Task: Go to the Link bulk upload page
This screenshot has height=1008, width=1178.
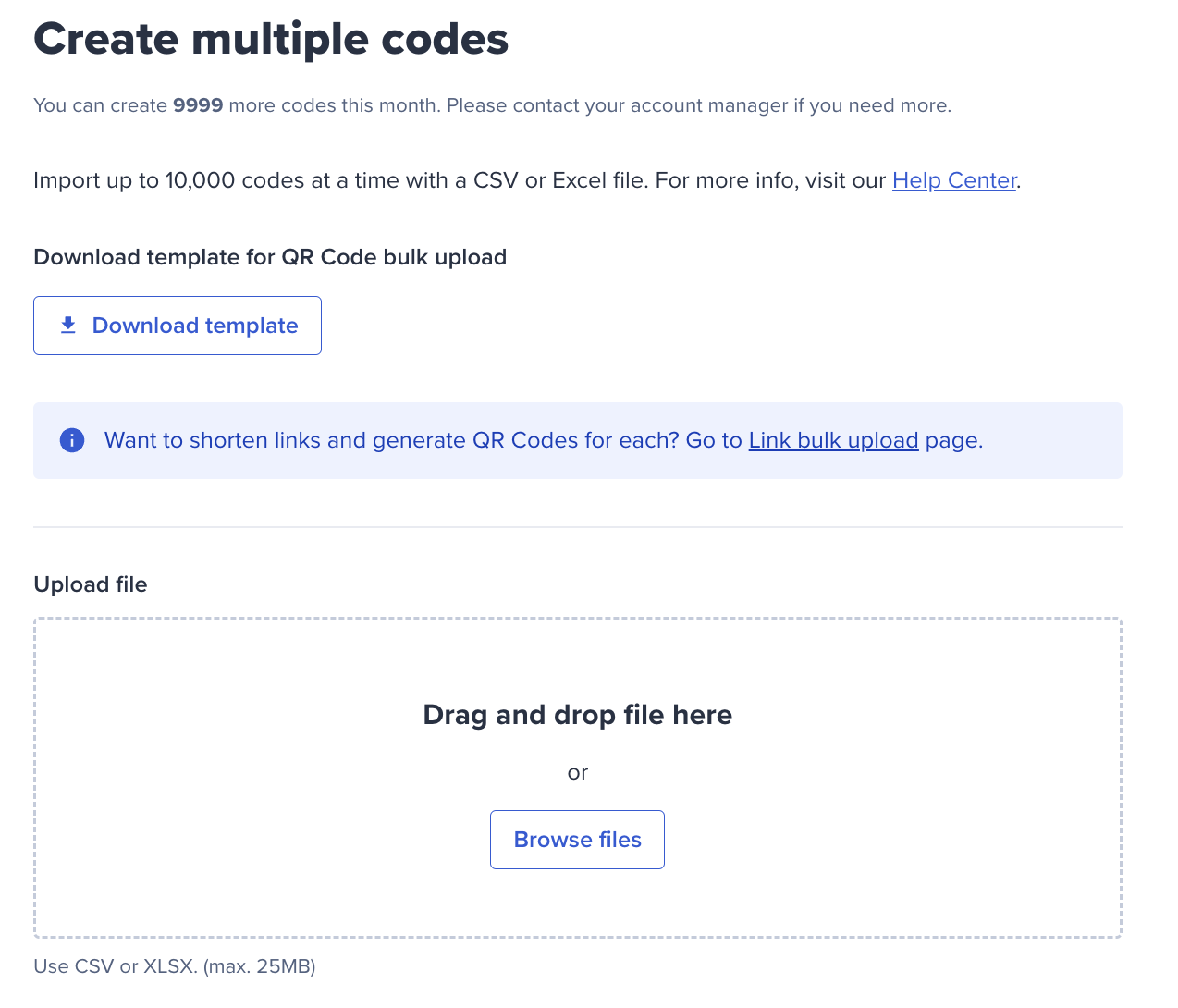Action: pyautogui.click(x=833, y=440)
